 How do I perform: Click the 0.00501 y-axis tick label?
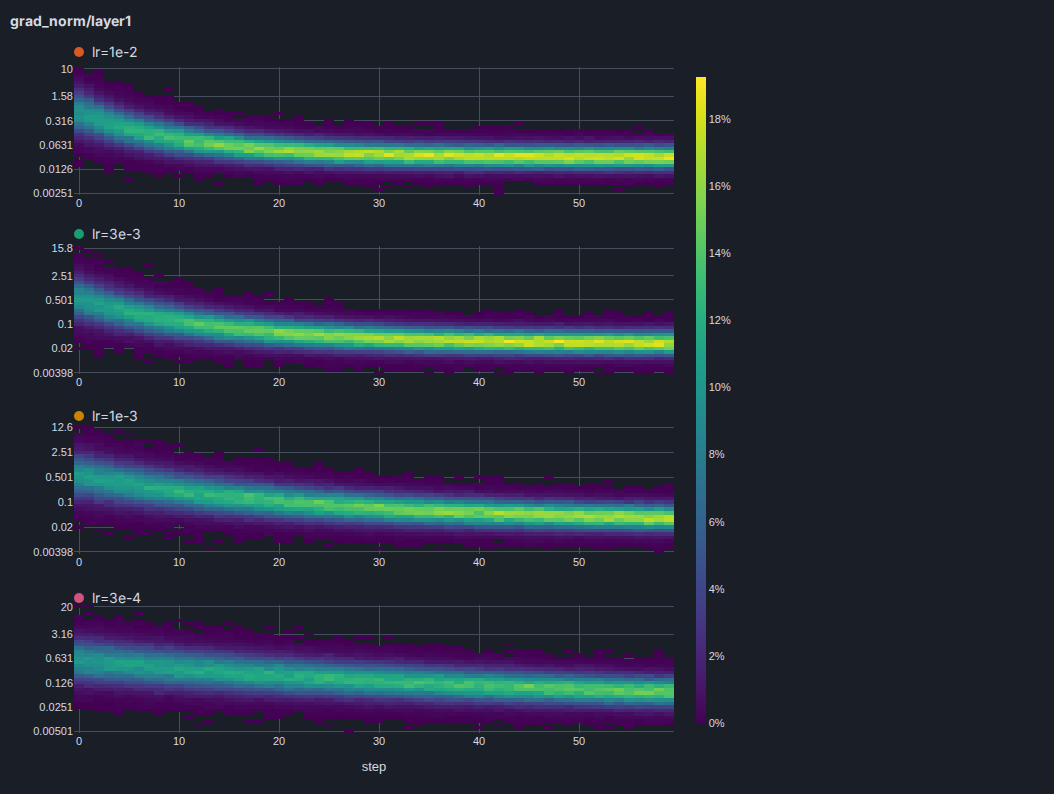(53, 731)
